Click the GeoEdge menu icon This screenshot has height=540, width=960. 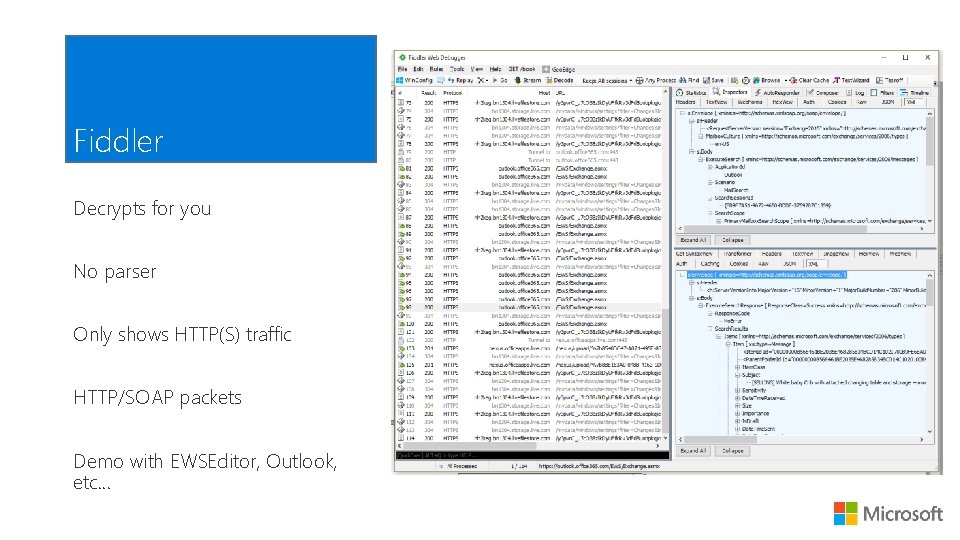[546, 69]
